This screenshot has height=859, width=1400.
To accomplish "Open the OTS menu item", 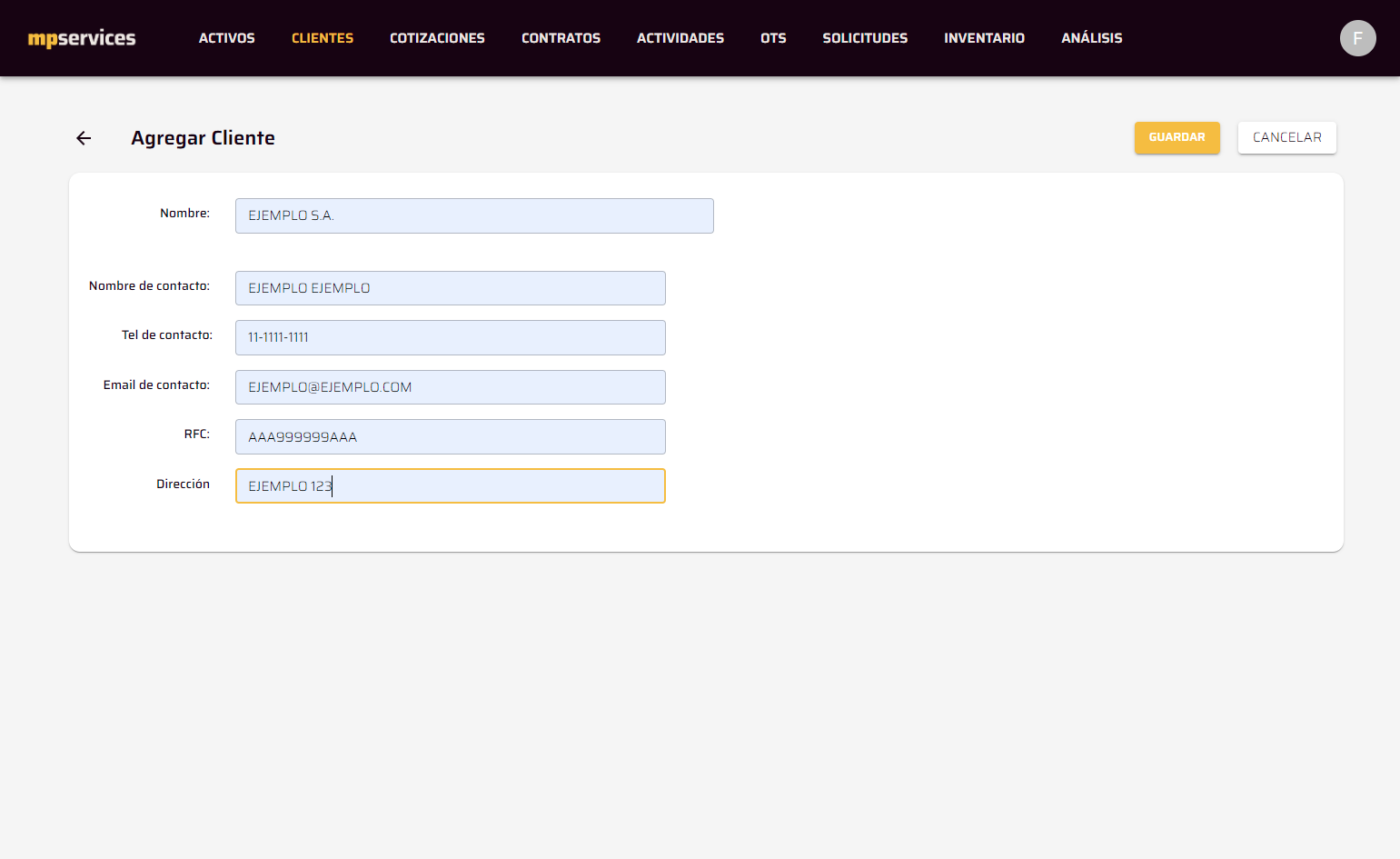I will point(773,38).
